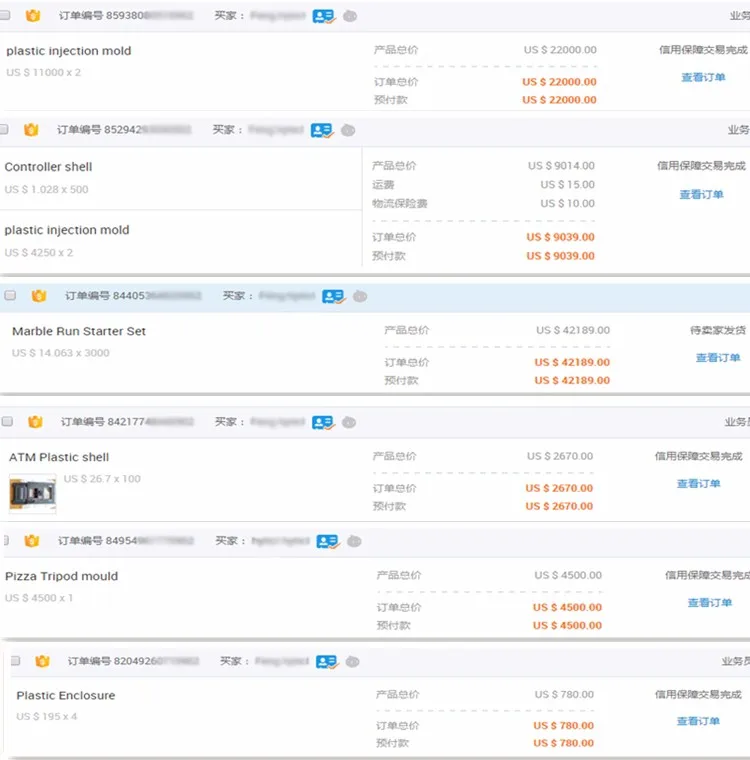Open 'plastic injection mold' priced US $ 4250 x 2
Viewport: 750px width, 760px height.
click(x=67, y=230)
